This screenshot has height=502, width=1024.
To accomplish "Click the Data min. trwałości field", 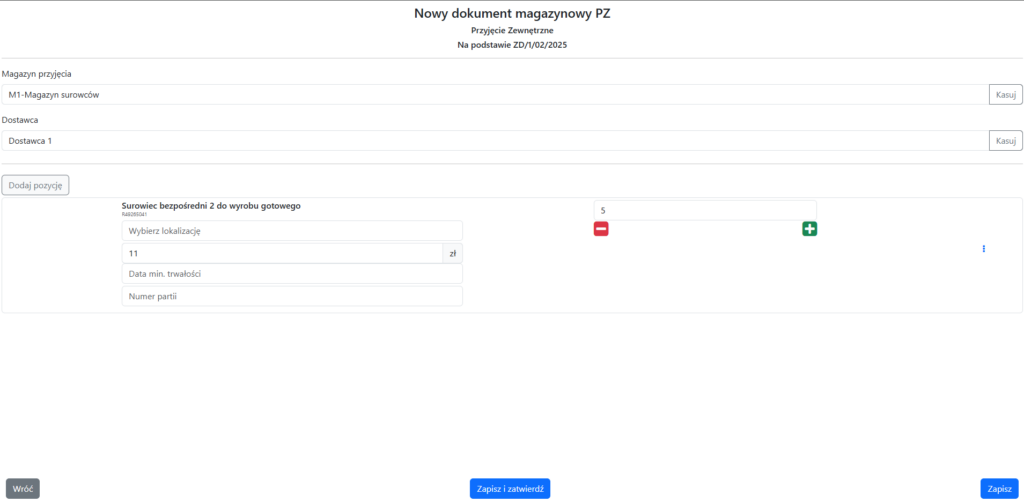I will pyautogui.click(x=292, y=274).
